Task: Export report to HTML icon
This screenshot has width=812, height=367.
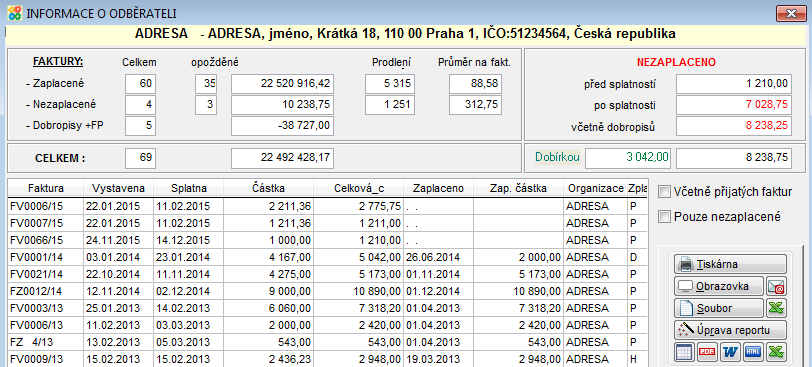Action: [x=753, y=352]
